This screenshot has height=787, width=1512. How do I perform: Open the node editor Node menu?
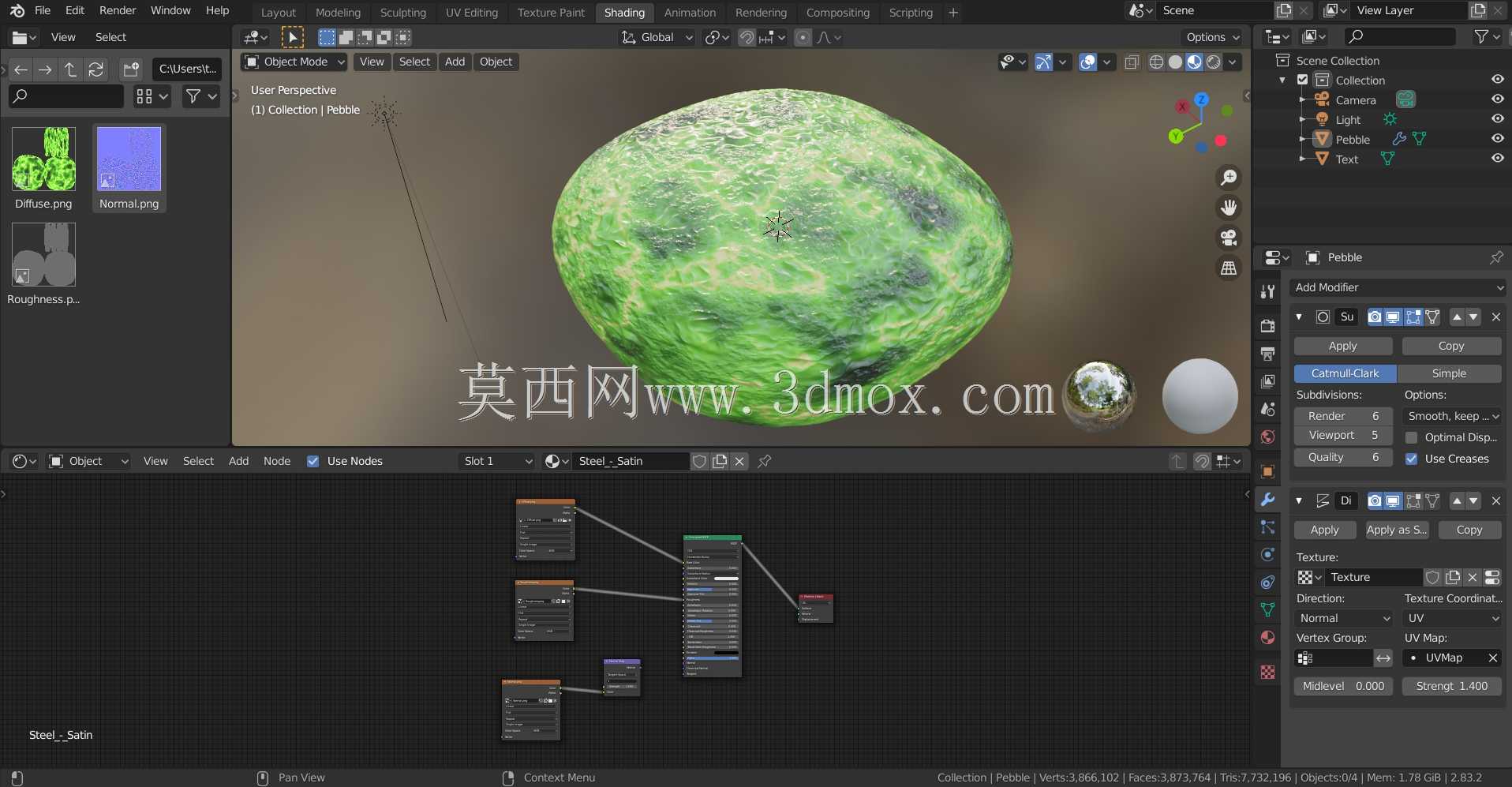(277, 461)
